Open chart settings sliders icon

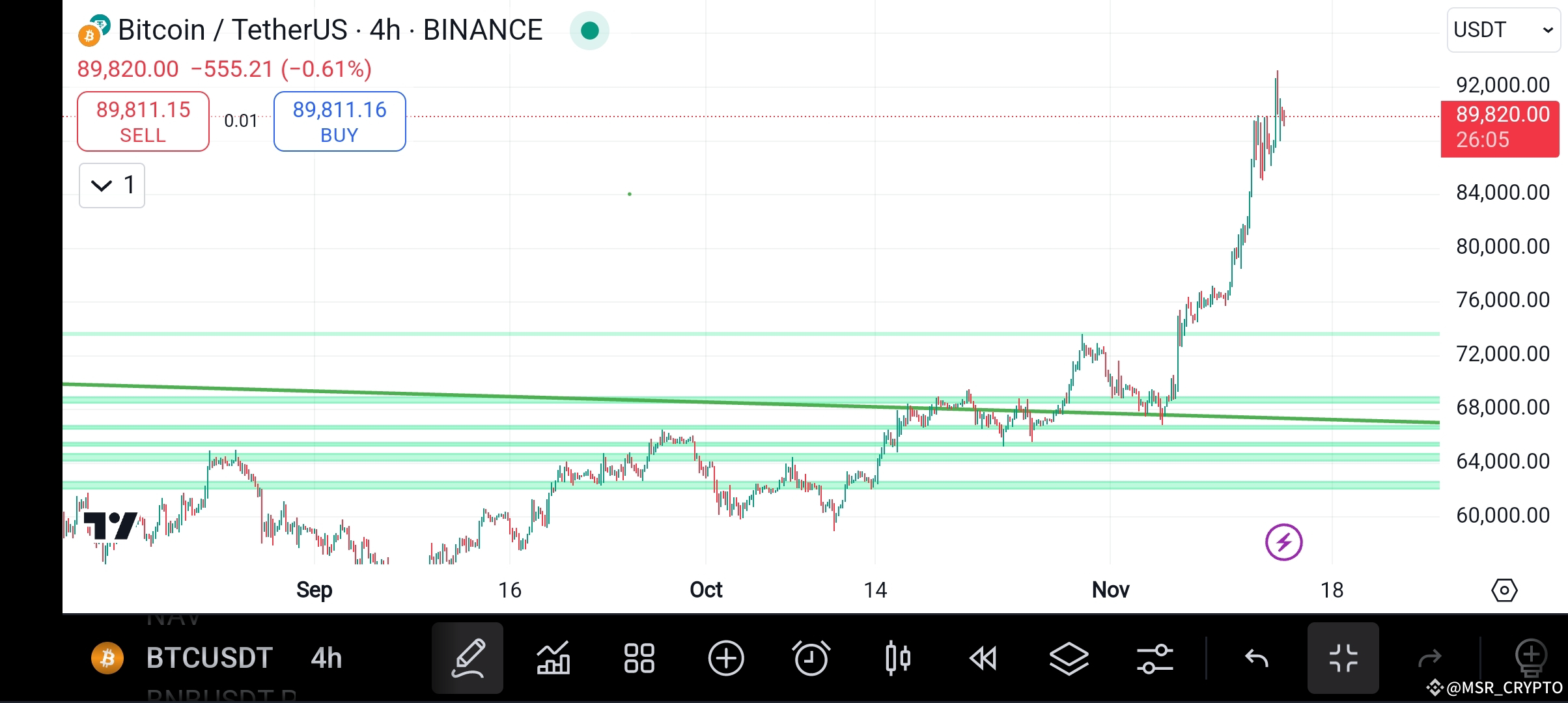click(1155, 658)
